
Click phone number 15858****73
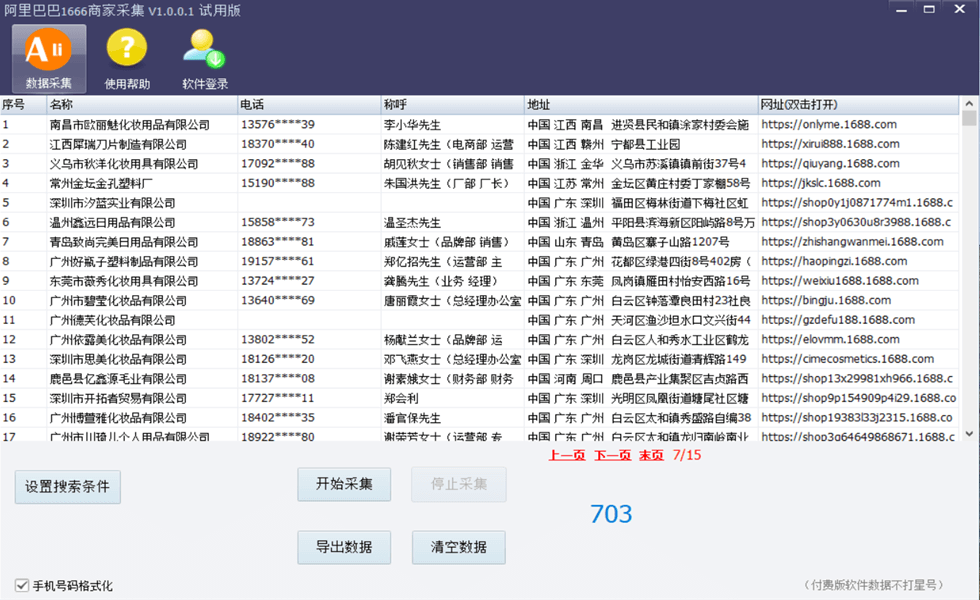278,222
